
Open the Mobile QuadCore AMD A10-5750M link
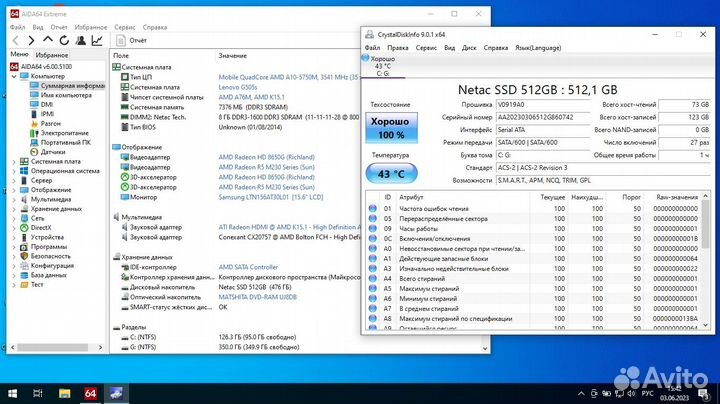point(288,77)
